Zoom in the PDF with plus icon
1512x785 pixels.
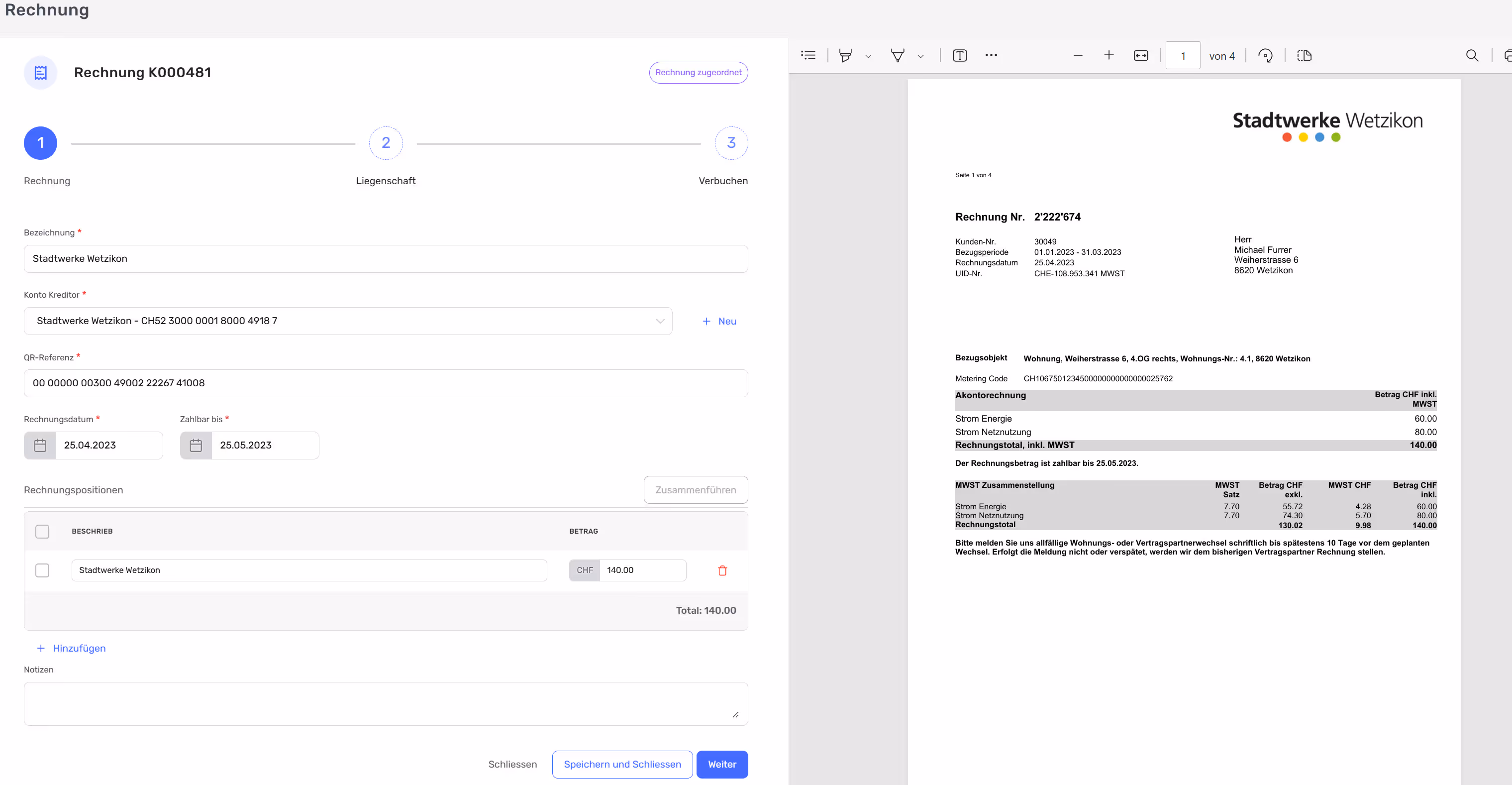1109,55
